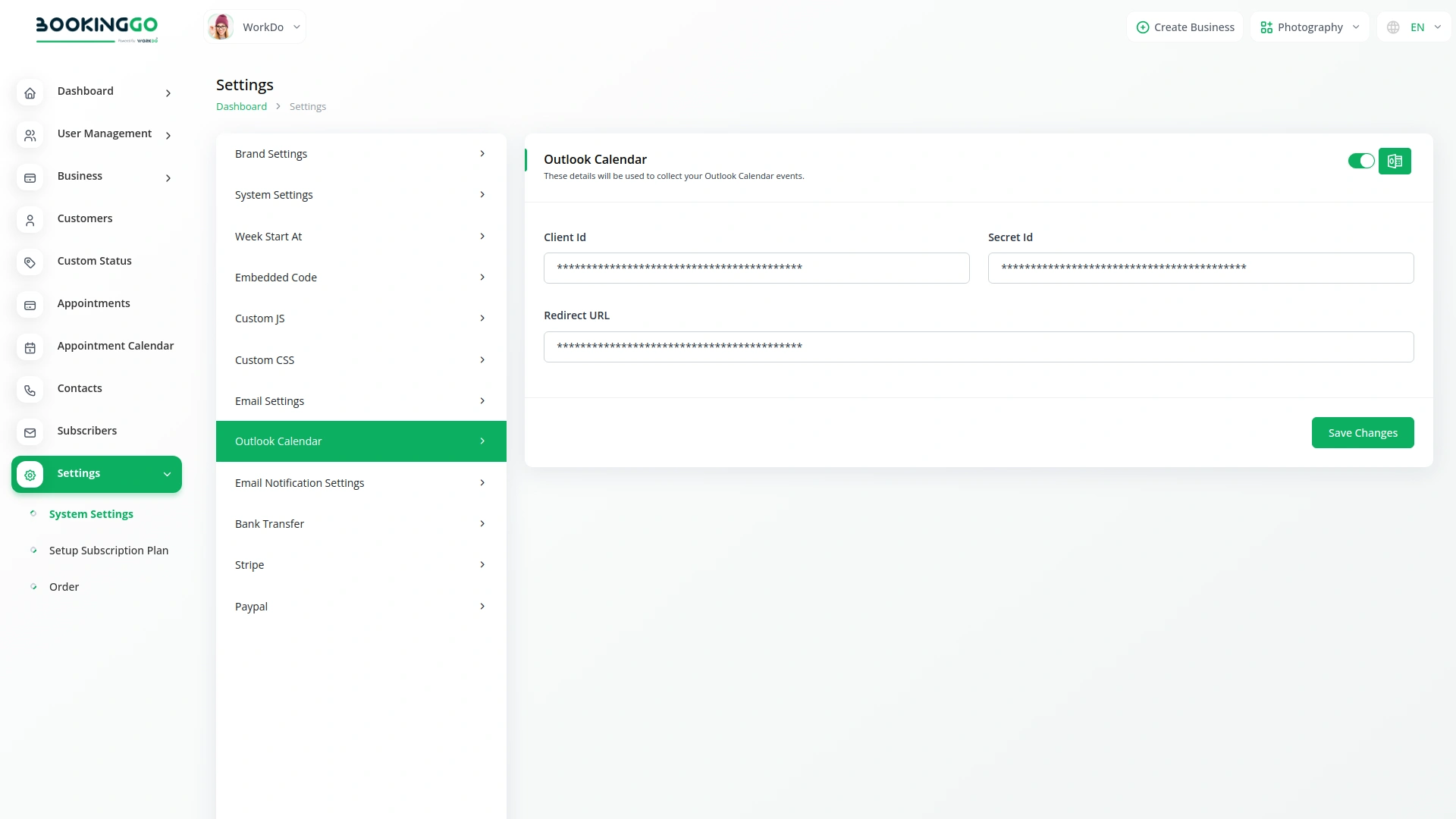
Task: Click the Contacts phone icon
Action: (x=30, y=390)
